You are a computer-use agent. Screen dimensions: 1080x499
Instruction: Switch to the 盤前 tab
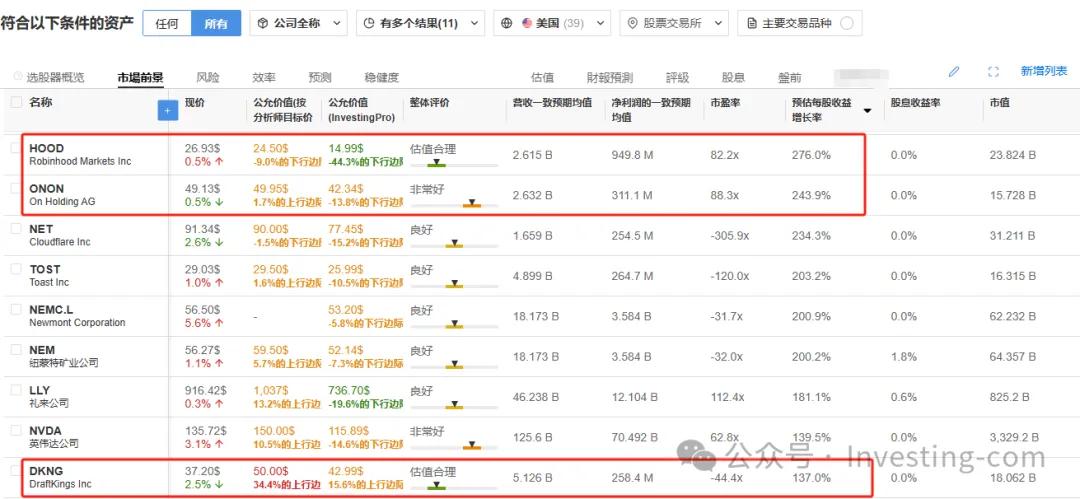click(789, 78)
